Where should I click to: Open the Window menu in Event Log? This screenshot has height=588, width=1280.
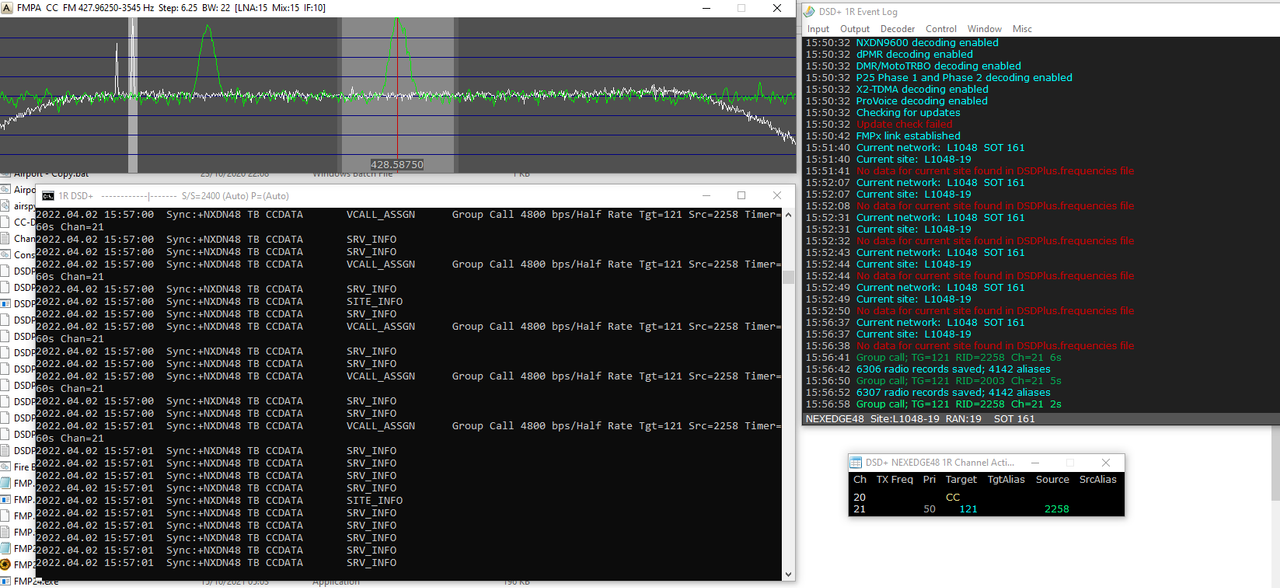[x=984, y=29]
